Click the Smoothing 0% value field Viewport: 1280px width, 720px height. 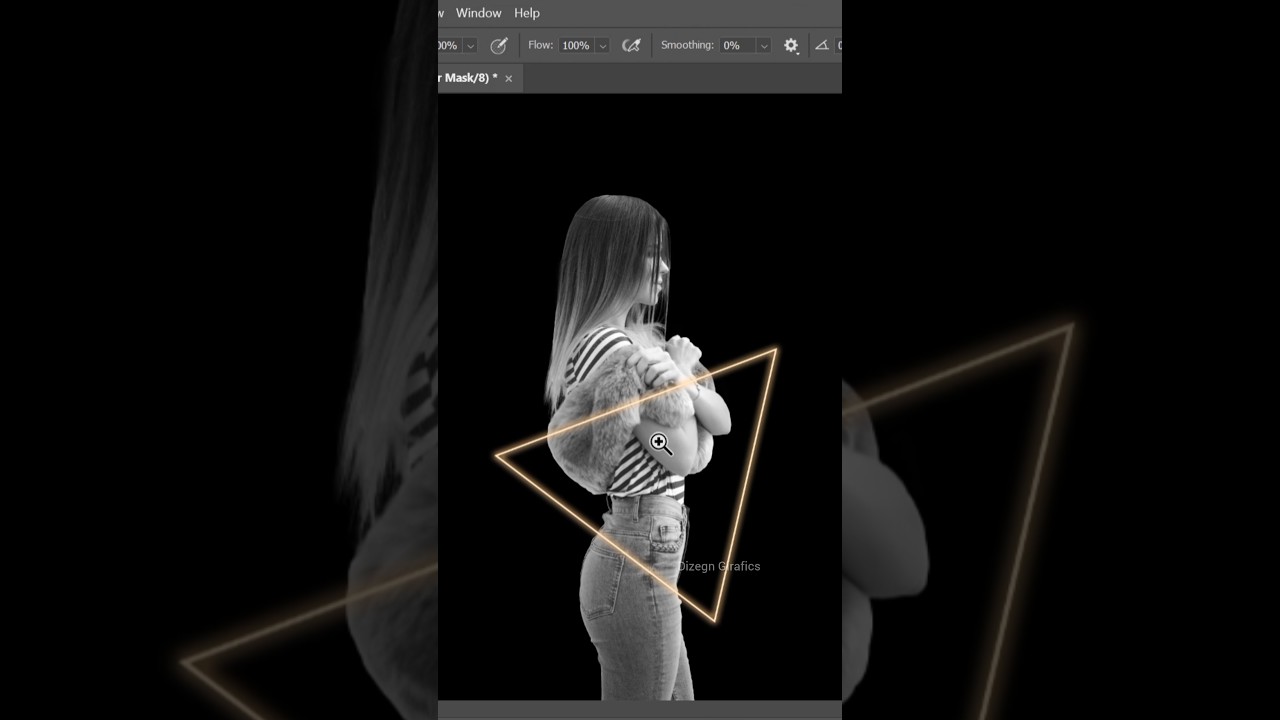coord(738,46)
